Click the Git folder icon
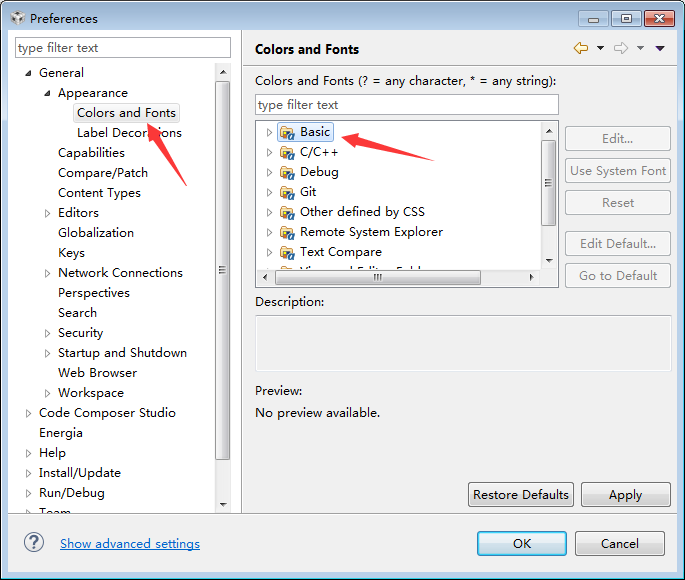Screen dimensions: 685x580 coord(287,192)
